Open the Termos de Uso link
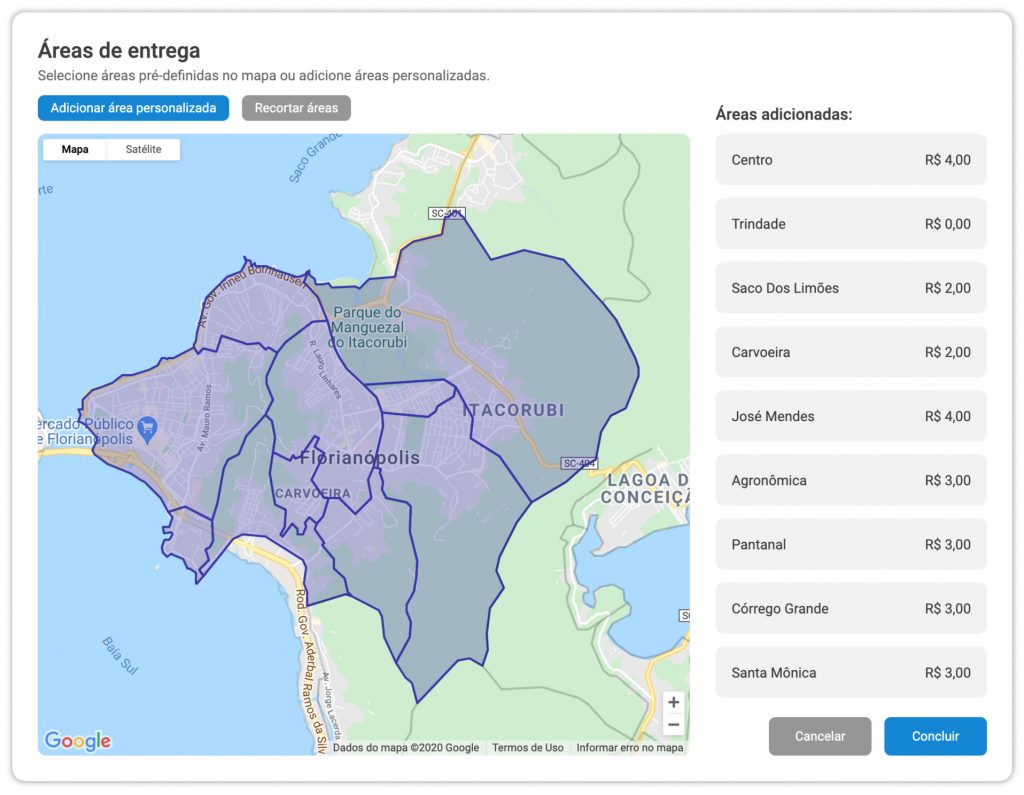 click(x=527, y=747)
